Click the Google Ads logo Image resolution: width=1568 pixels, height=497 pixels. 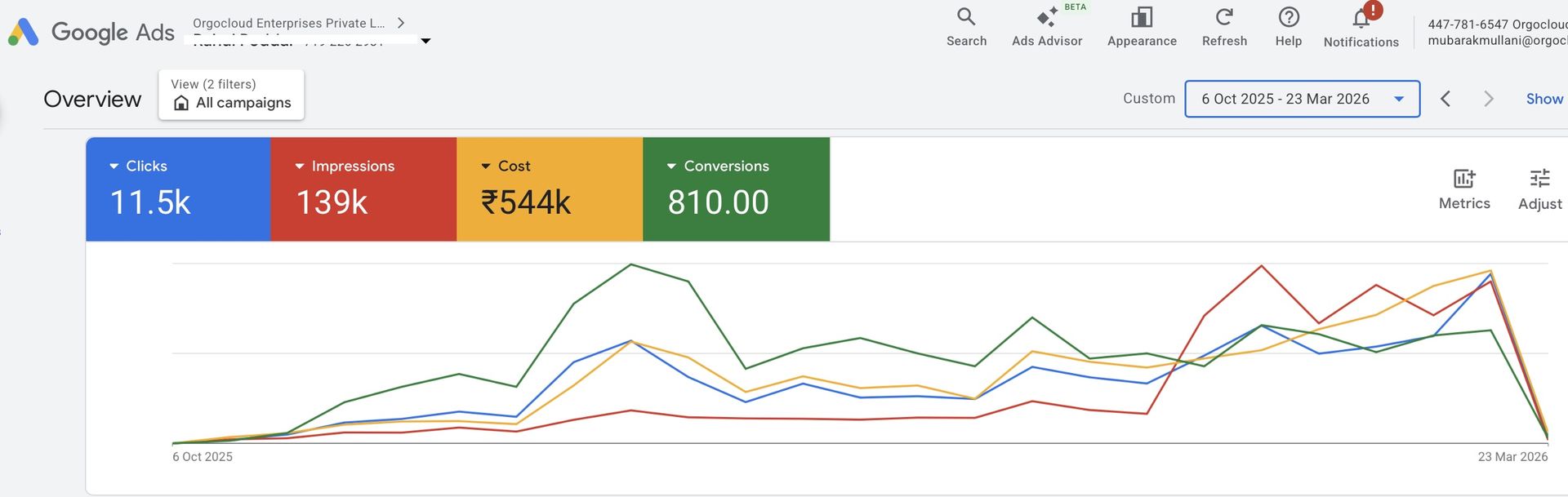(x=91, y=32)
